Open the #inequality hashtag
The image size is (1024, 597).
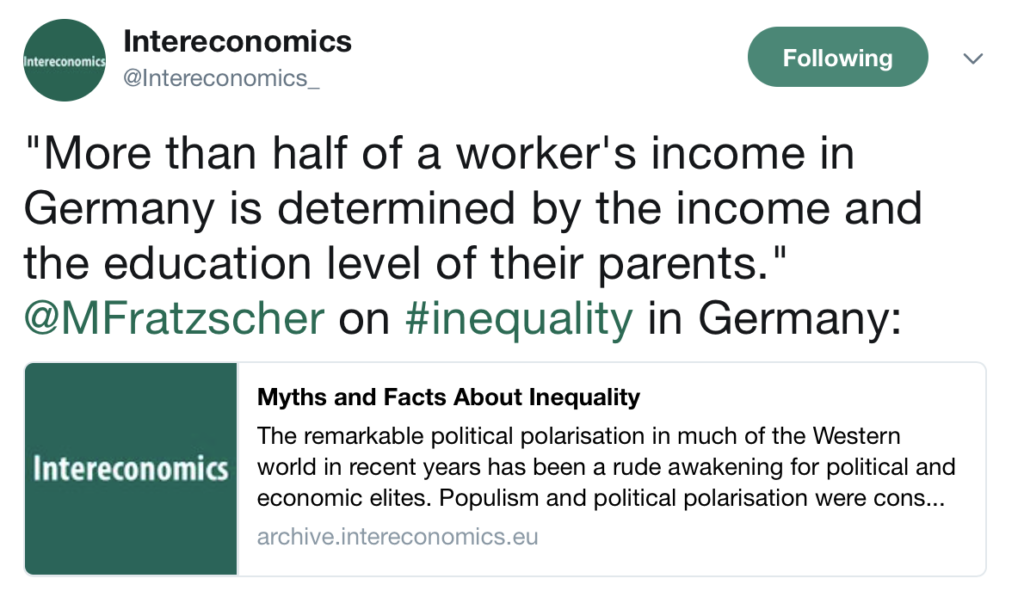click(x=517, y=318)
